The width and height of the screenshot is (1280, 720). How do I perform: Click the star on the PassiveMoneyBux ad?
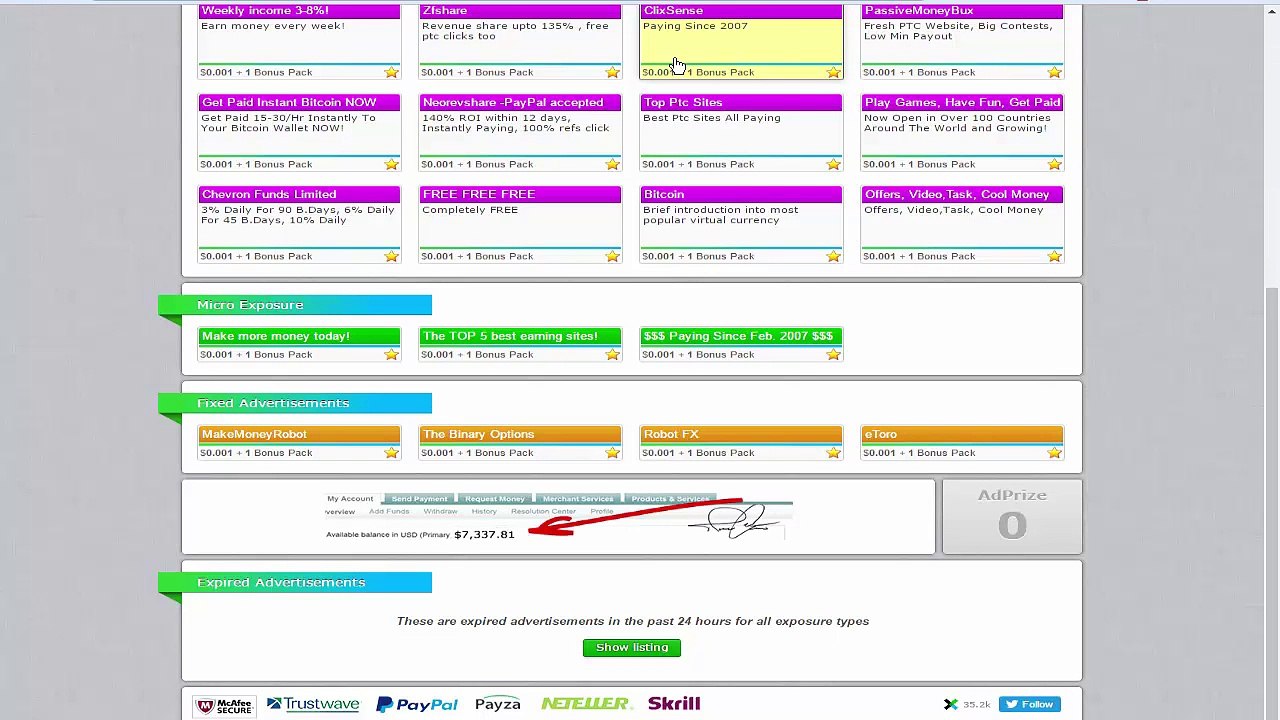pos(1054,72)
